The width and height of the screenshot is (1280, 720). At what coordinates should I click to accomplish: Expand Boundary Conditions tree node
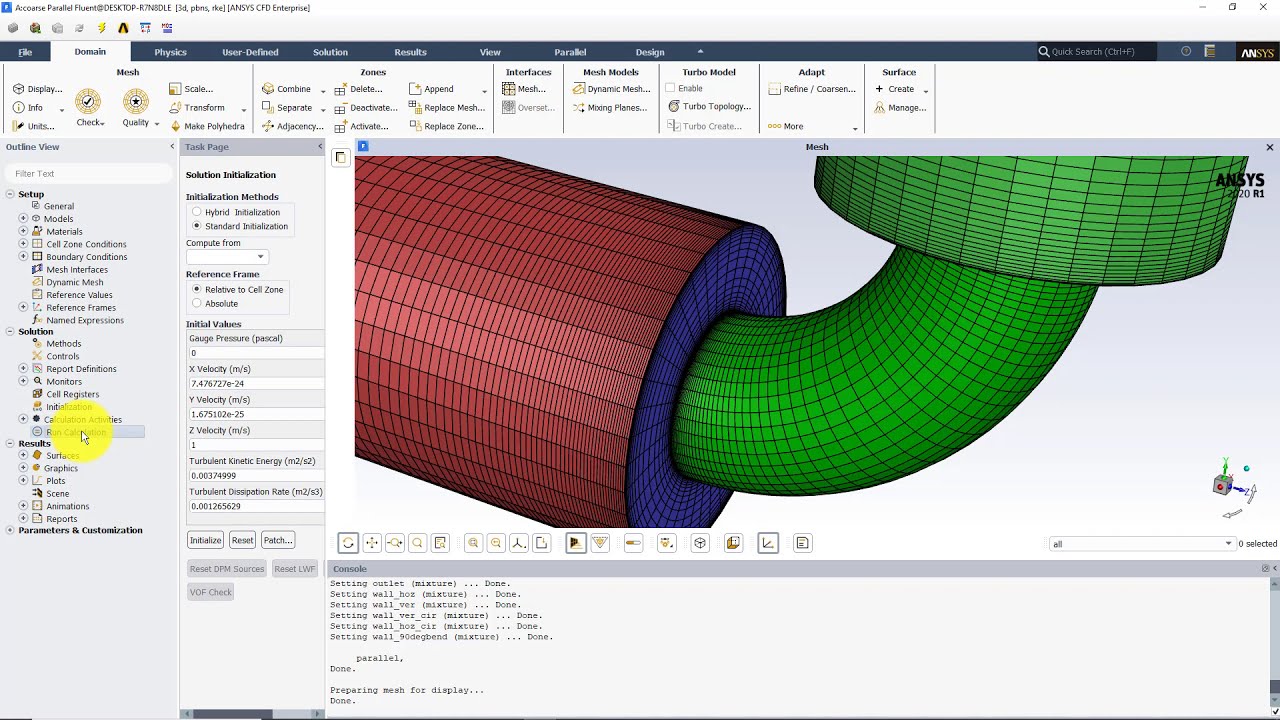(23, 257)
